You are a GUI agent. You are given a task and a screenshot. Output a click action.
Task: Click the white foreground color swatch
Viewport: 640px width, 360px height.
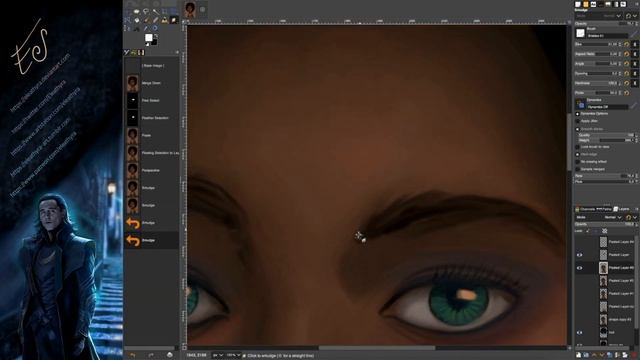click(149, 38)
